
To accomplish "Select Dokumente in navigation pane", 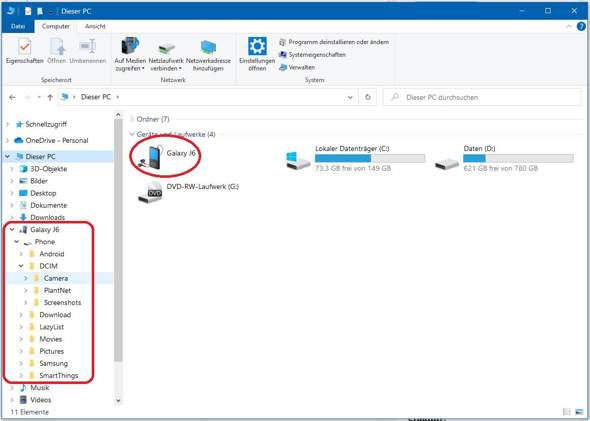I will [49, 205].
